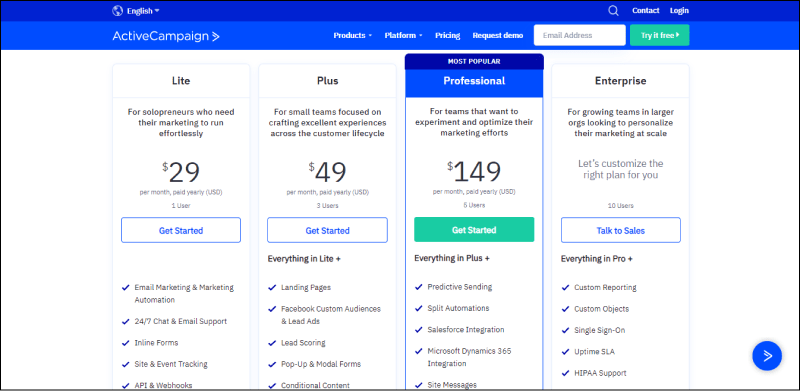Select the Plus plan heading
The width and height of the screenshot is (800, 391).
point(328,81)
